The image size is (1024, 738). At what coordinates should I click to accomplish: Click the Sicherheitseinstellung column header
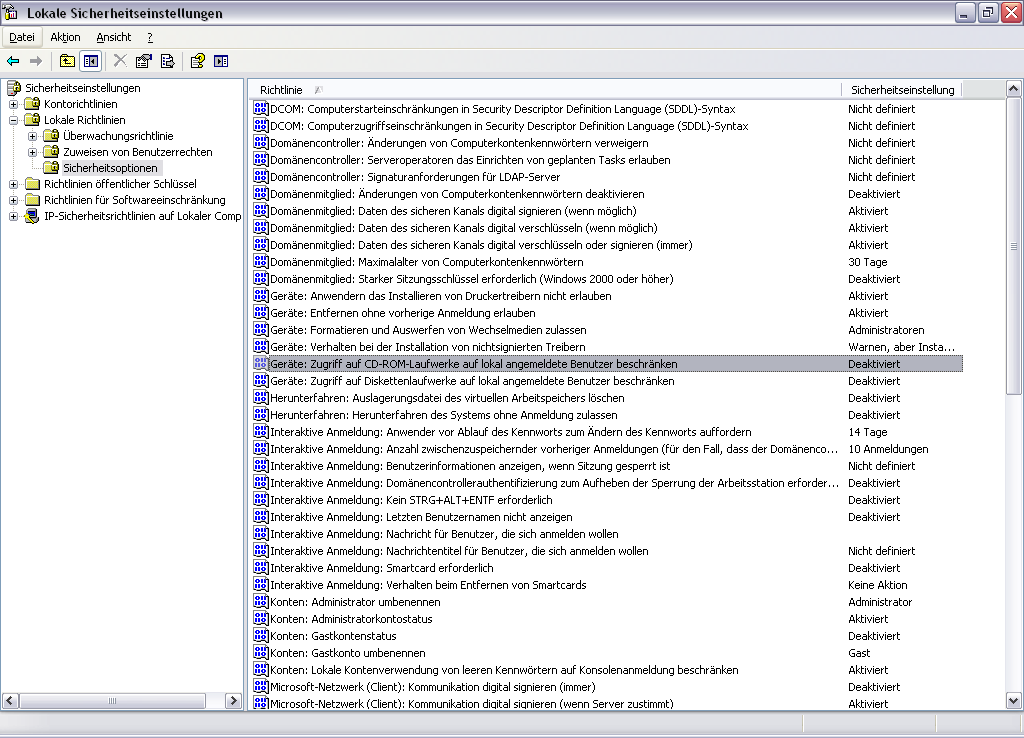902,90
